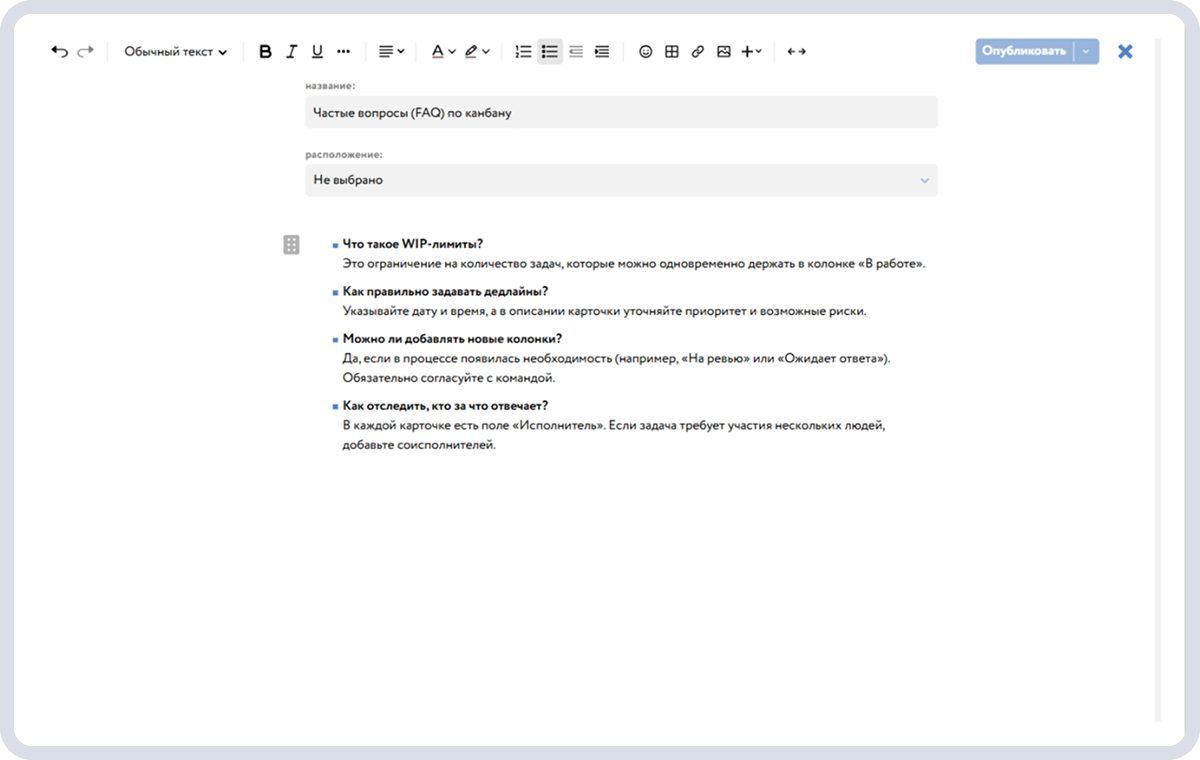
Task: Open more formatting options (three dots)
Action: (344, 52)
